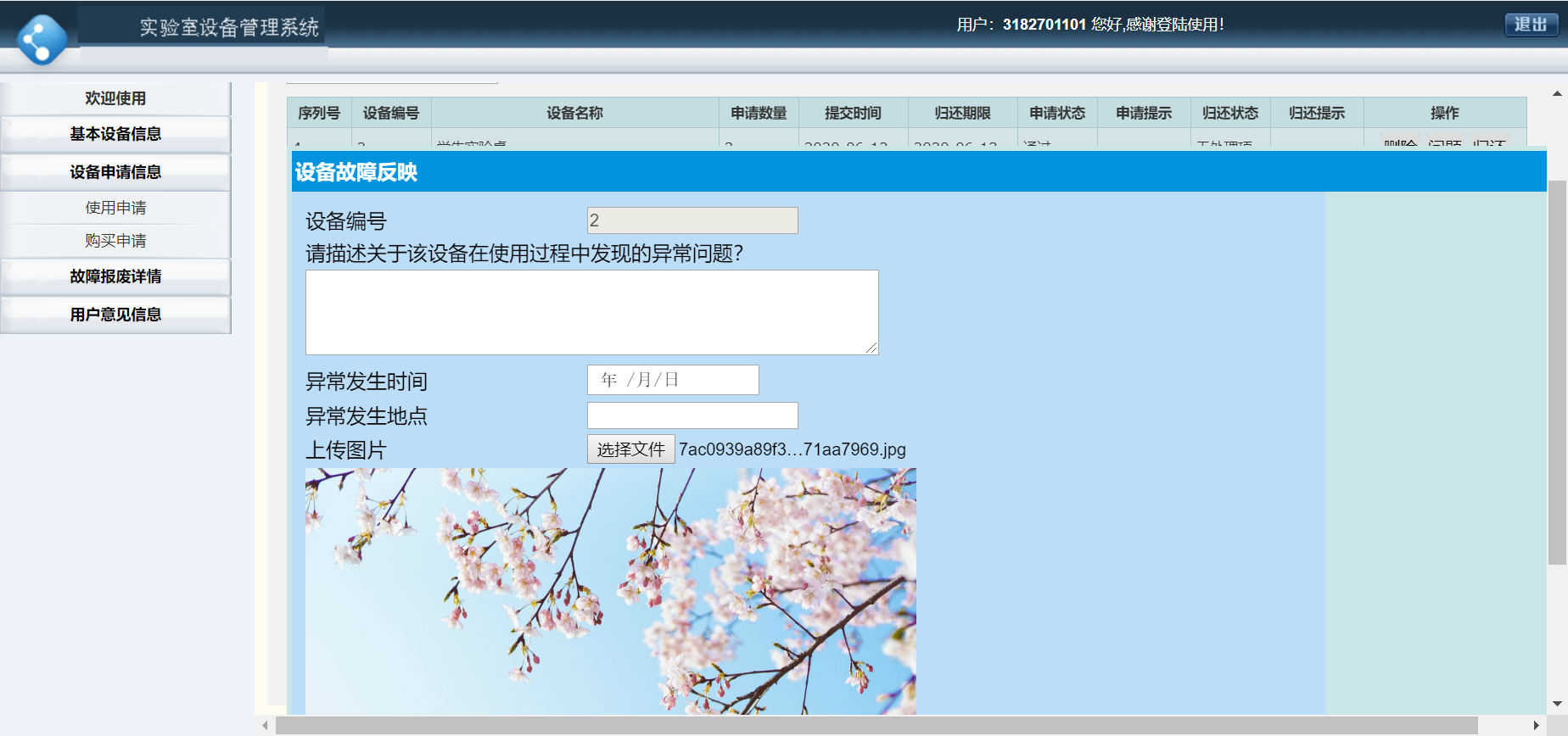Click the 异常发生地点 input field
The width and height of the screenshot is (1568, 736).
click(x=692, y=415)
